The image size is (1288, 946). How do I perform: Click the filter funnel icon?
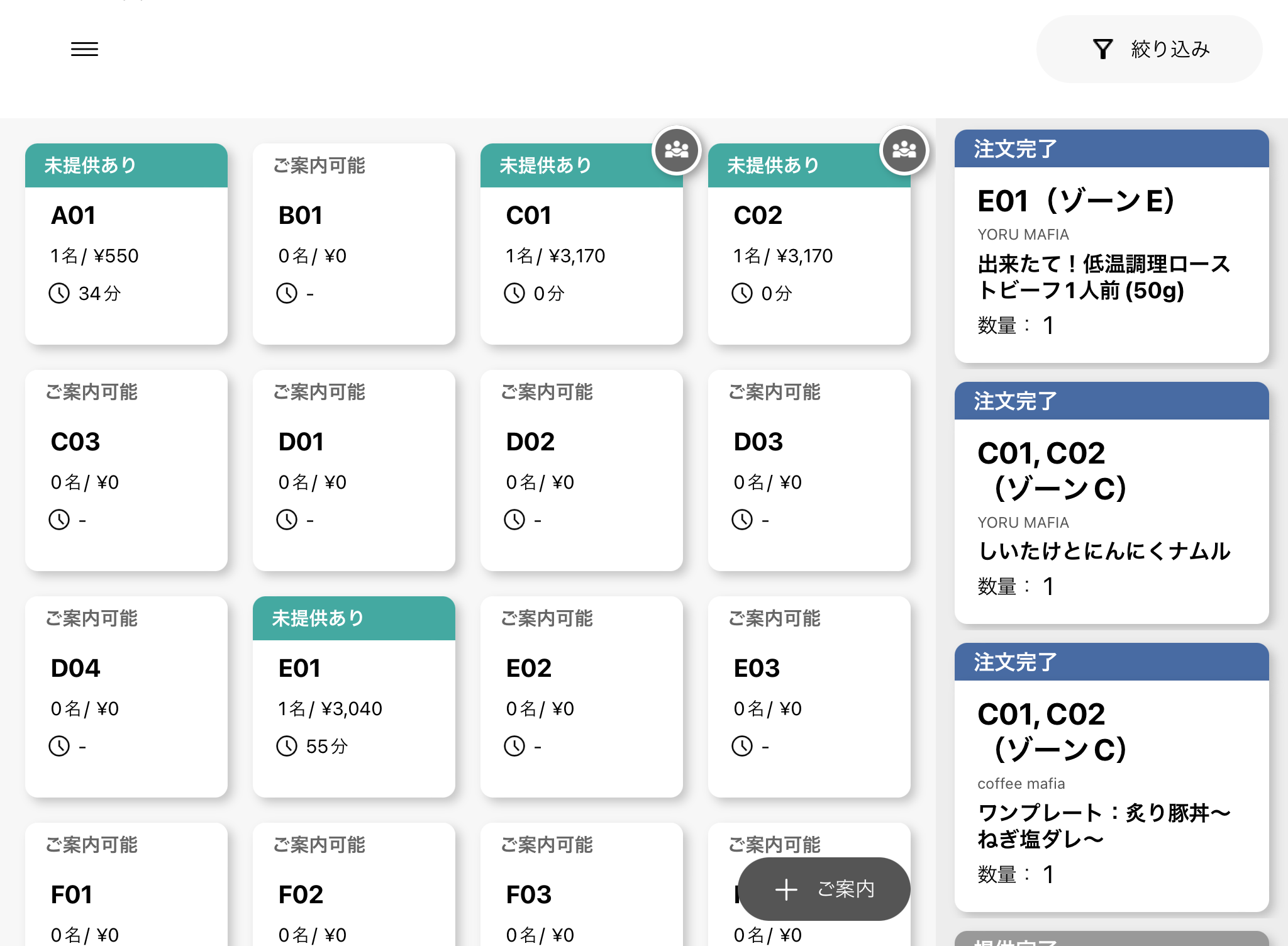pos(1102,49)
